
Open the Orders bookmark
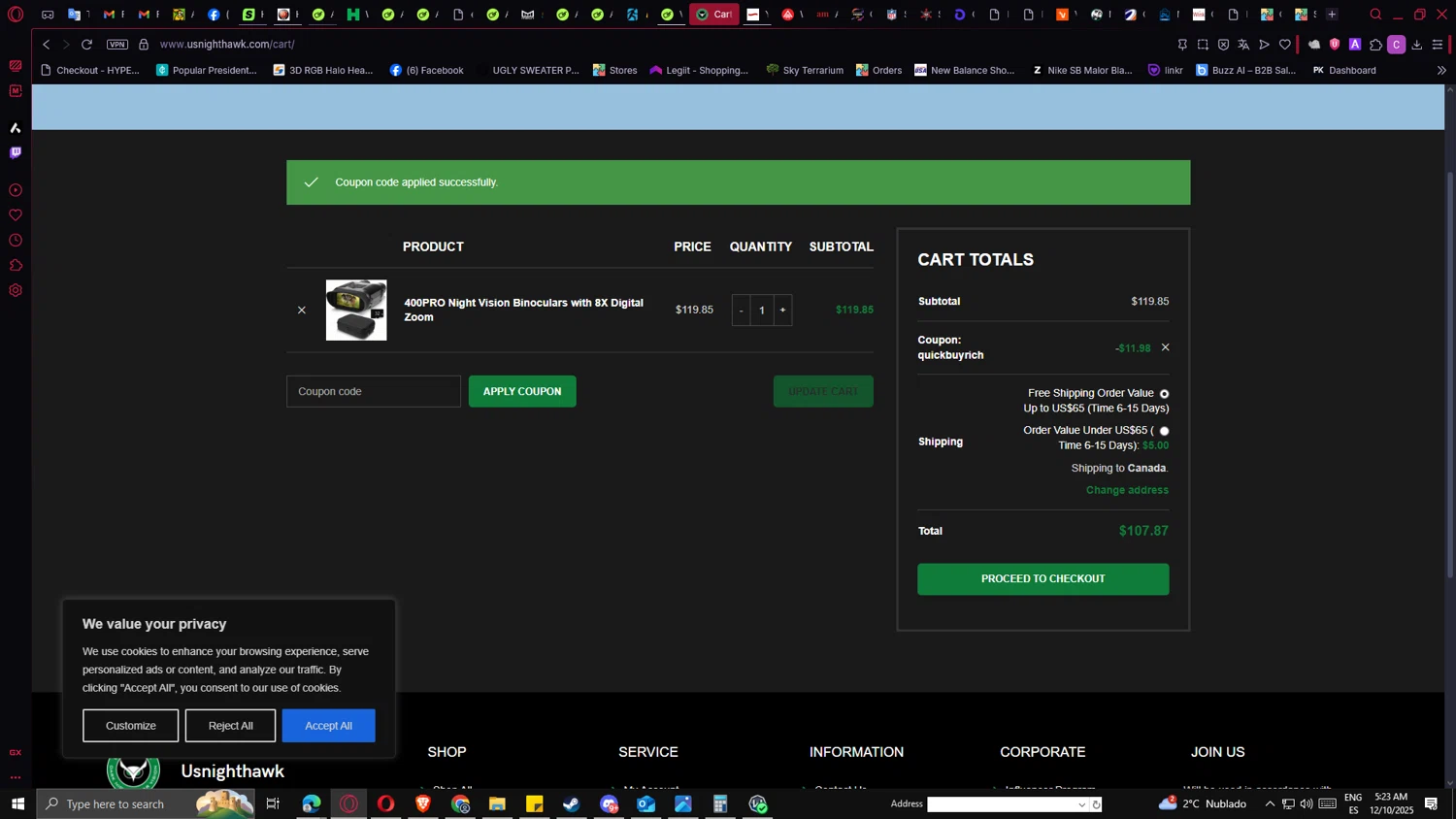[x=878, y=71]
